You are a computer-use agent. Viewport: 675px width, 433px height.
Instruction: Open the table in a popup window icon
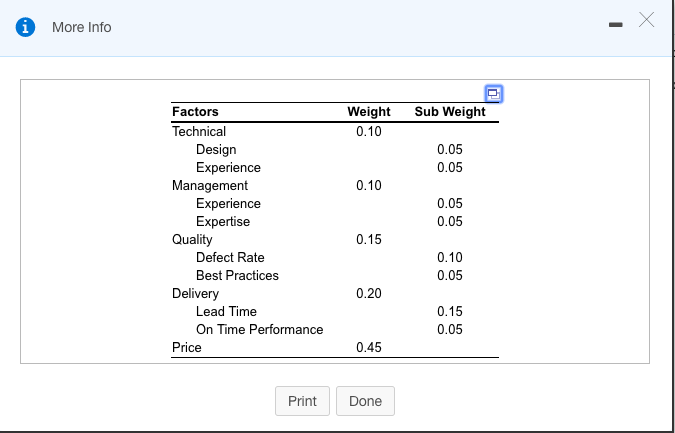(493, 93)
